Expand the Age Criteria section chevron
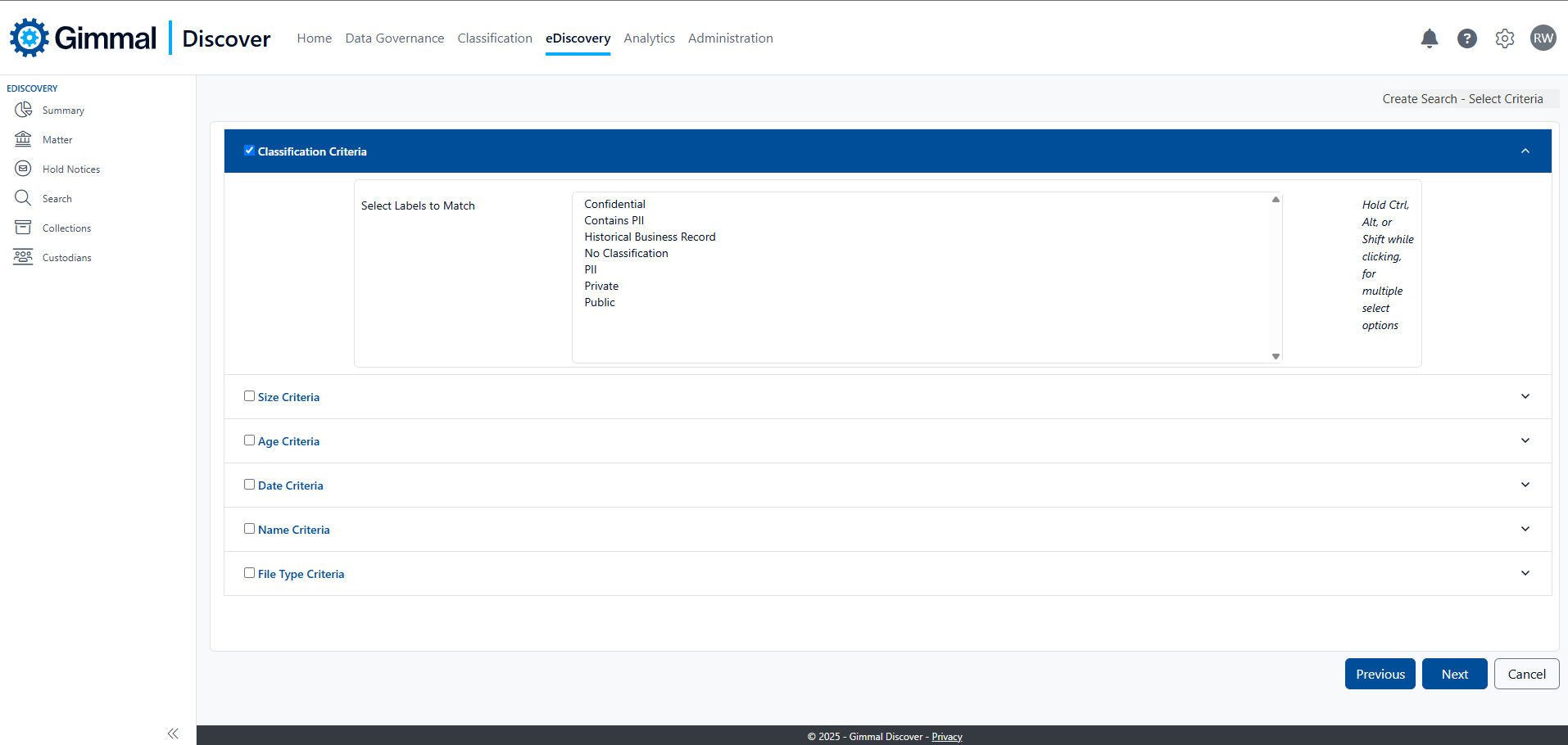Screen dimensions: 1568x745 pos(1525,440)
